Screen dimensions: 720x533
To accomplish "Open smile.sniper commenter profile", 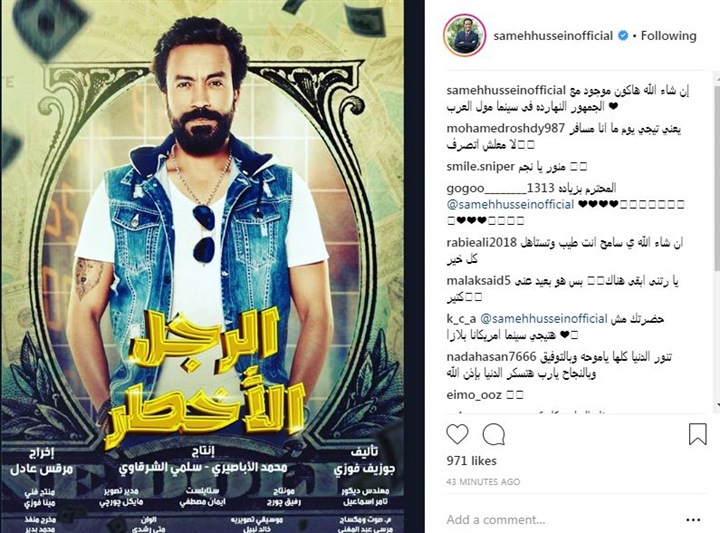I will (480, 166).
